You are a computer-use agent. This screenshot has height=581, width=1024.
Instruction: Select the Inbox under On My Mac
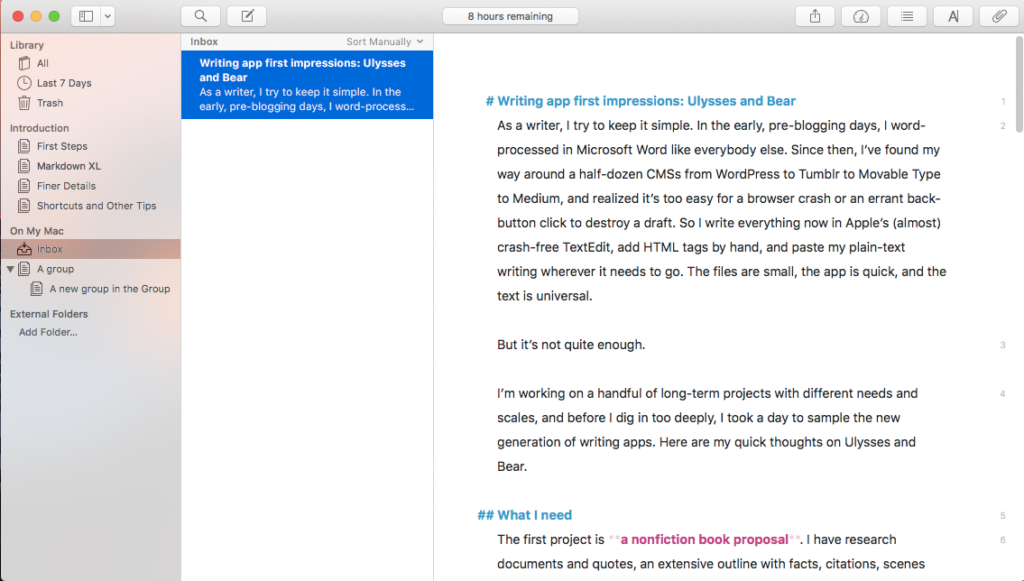[90, 249]
